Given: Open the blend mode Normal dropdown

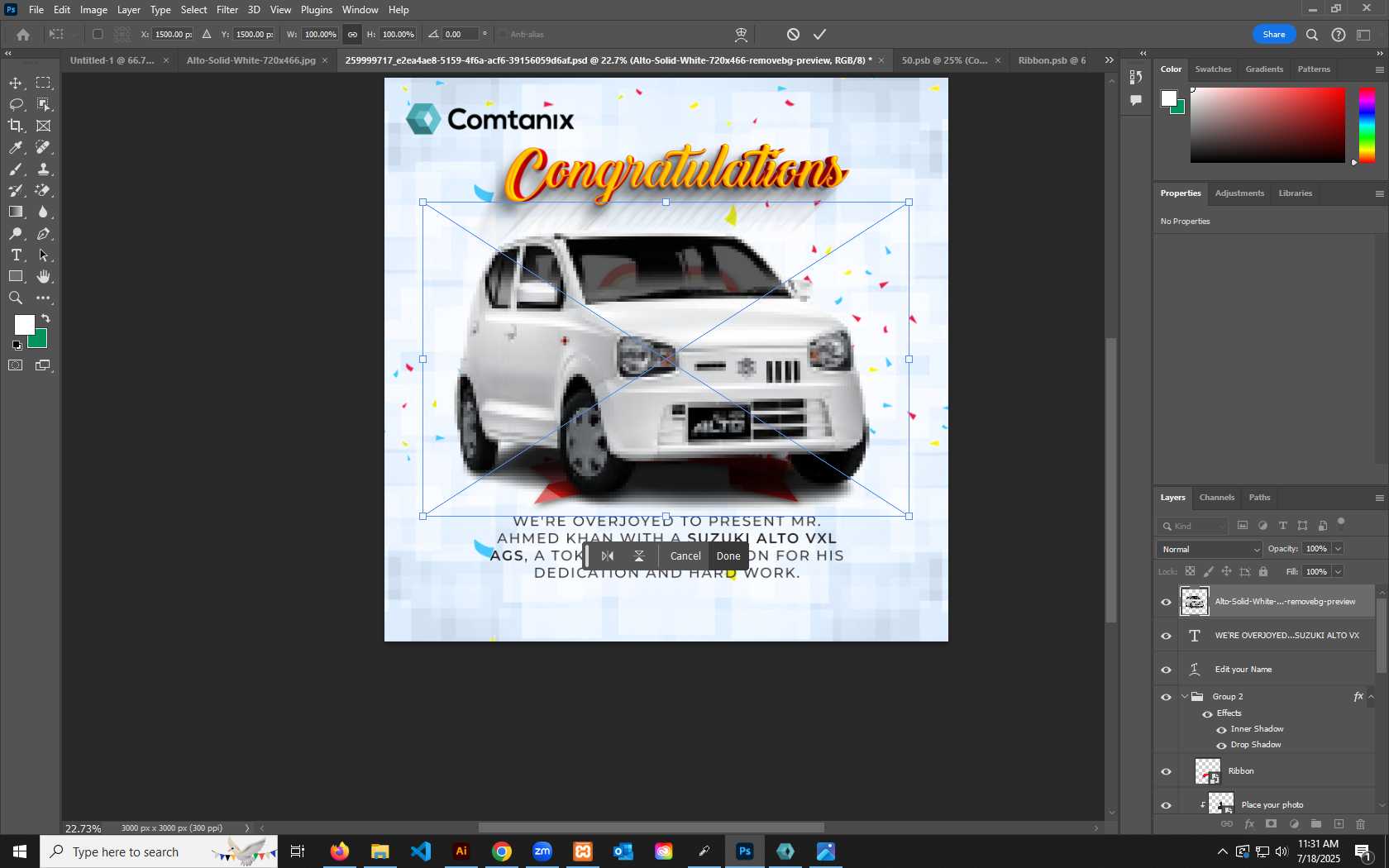Looking at the screenshot, I should [1210, 549].
